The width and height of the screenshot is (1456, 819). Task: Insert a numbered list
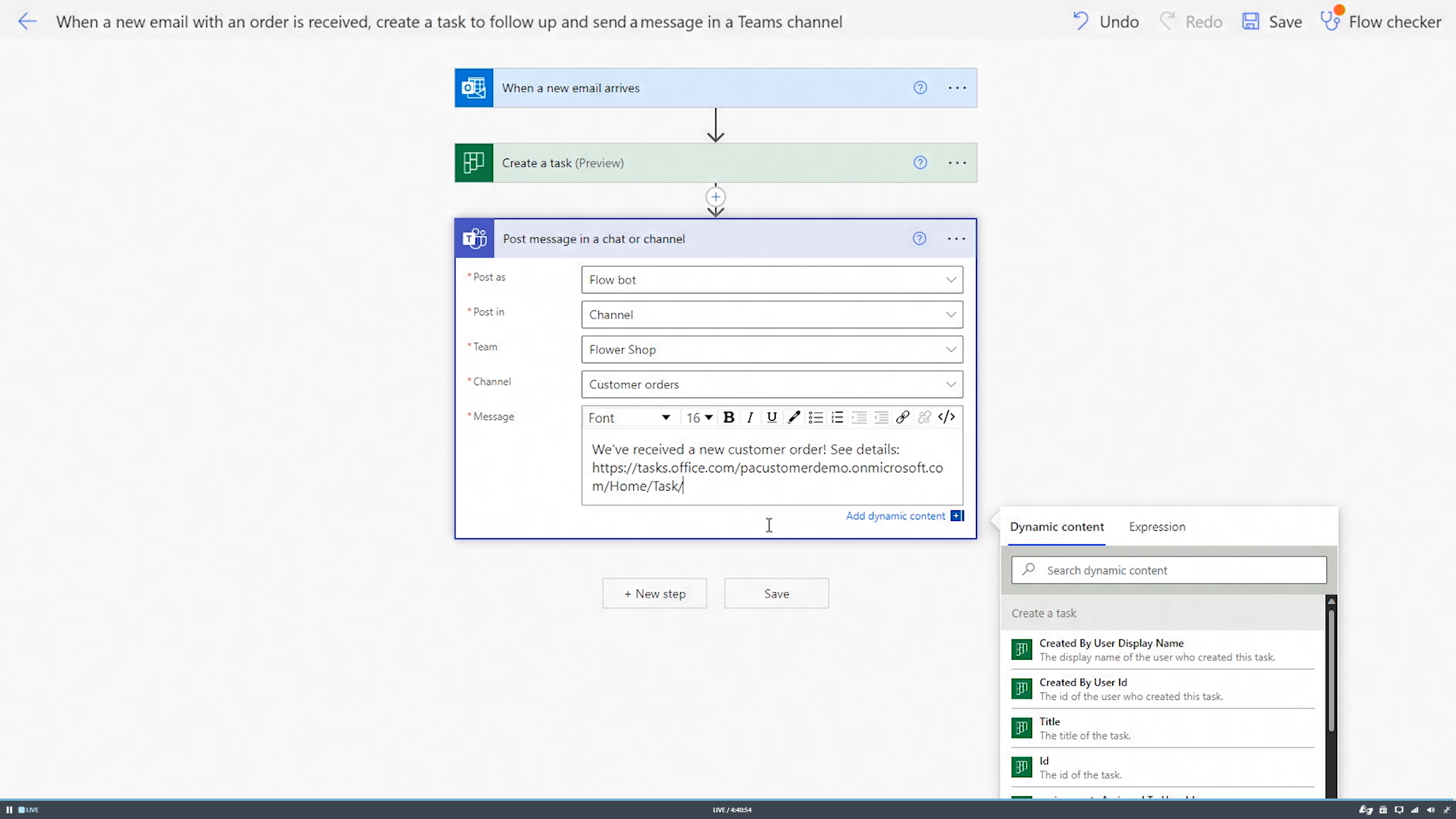[x=837, y=417]
